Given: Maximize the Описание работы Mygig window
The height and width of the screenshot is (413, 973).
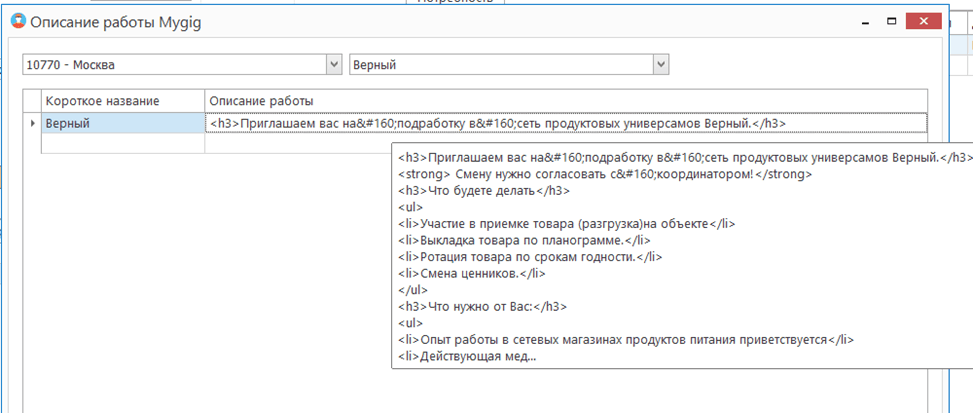Looking at the screenshot, I should click(x=892, y=22).
